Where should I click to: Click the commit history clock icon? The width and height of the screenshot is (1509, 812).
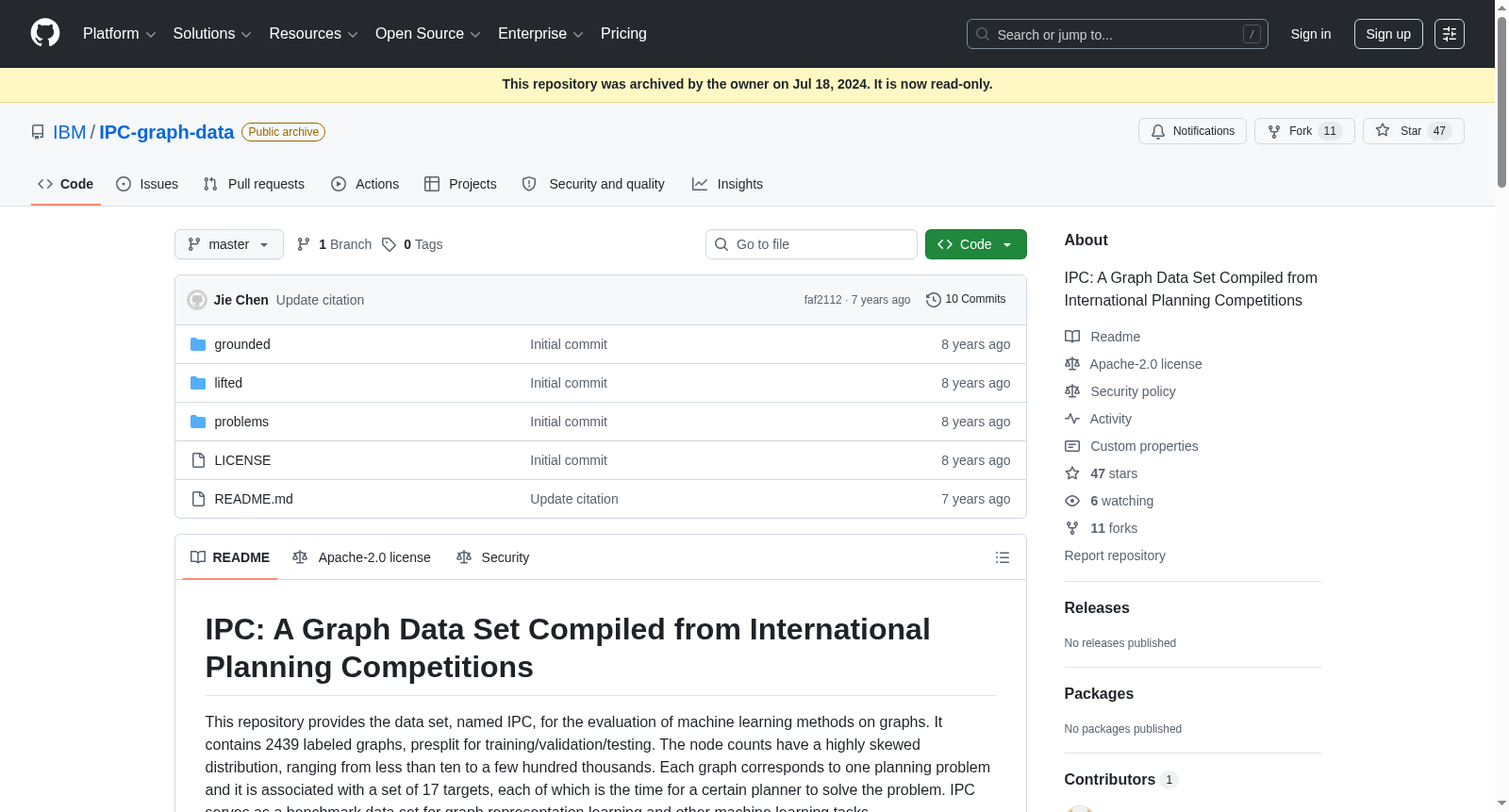coord(934,299)
